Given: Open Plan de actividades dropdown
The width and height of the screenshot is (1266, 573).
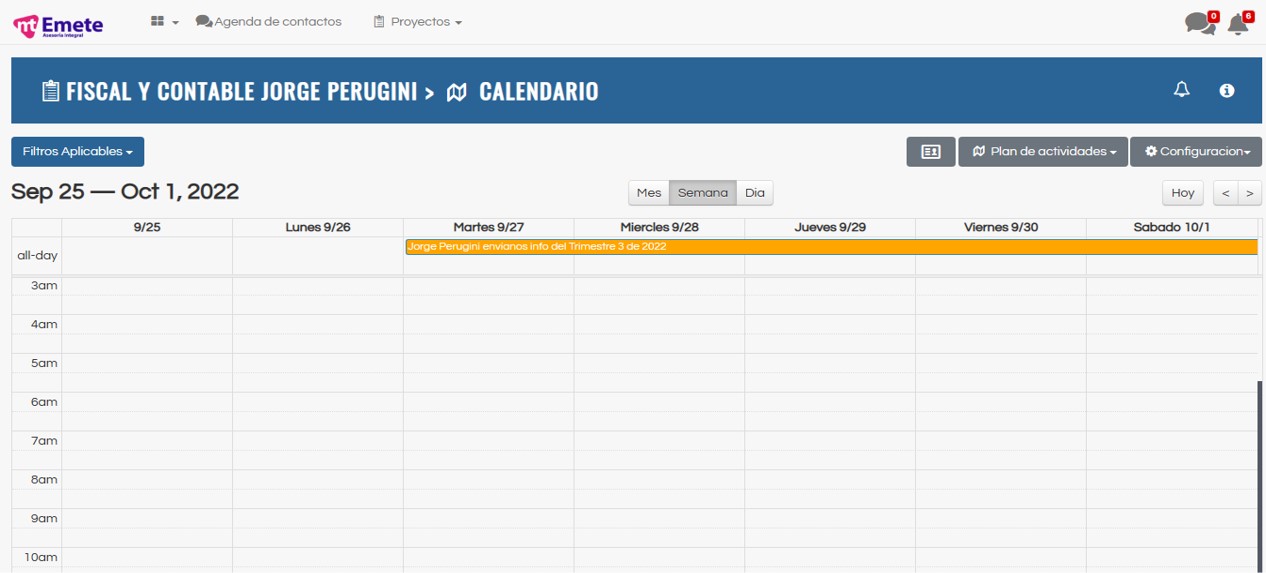Looking at the screenshot, I should point(1043,152).
